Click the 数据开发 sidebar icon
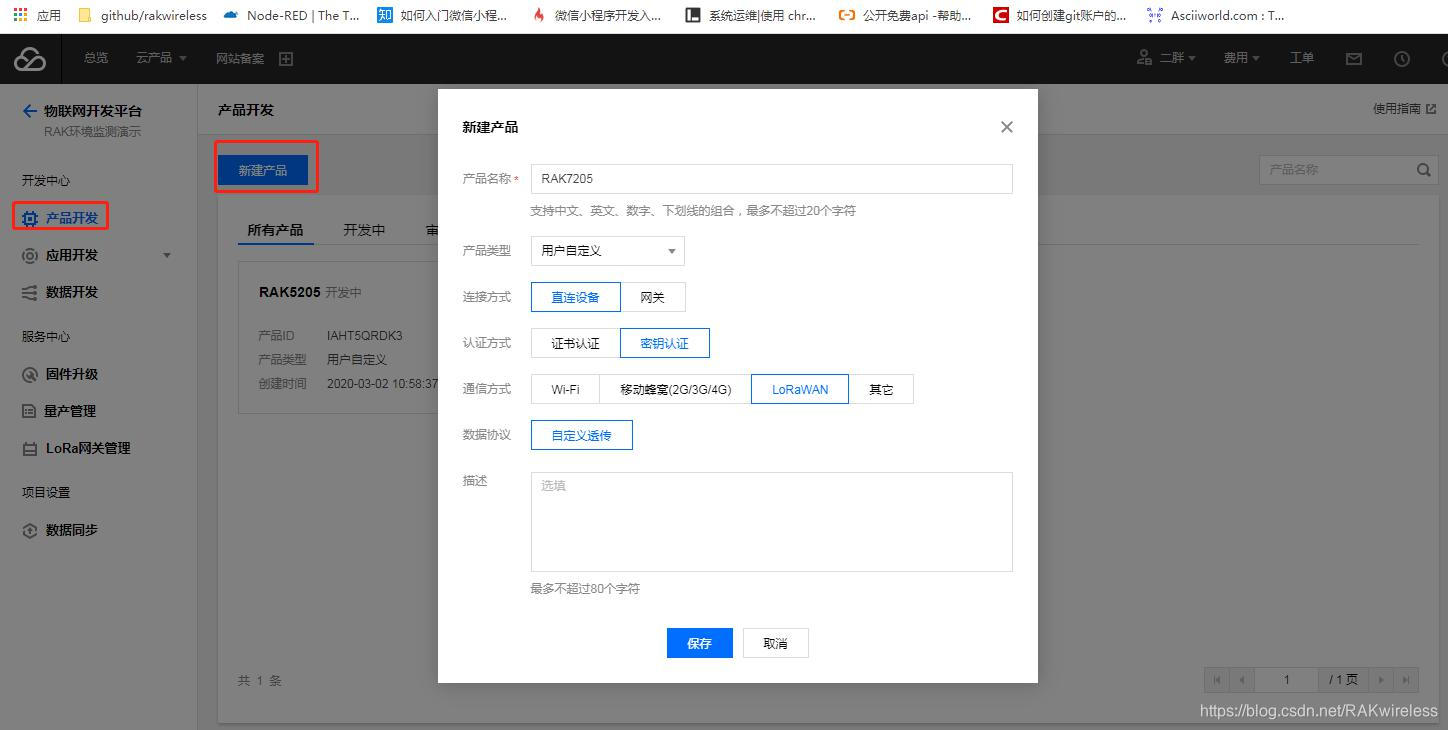The height and width of the screenshot is (730, 1448). click(x=30, y=293)
